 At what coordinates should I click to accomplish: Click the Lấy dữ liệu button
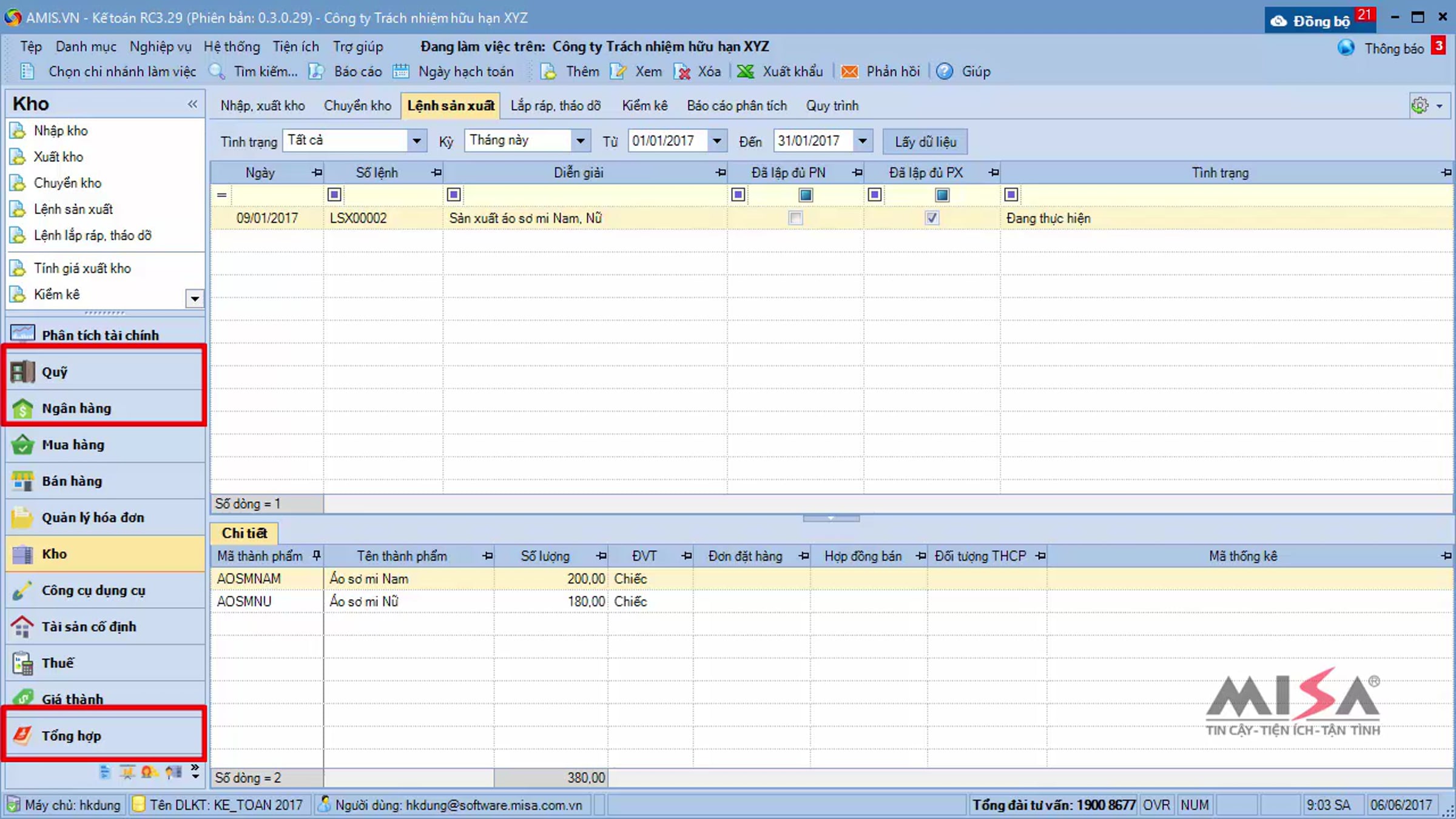tap(925, 141)
